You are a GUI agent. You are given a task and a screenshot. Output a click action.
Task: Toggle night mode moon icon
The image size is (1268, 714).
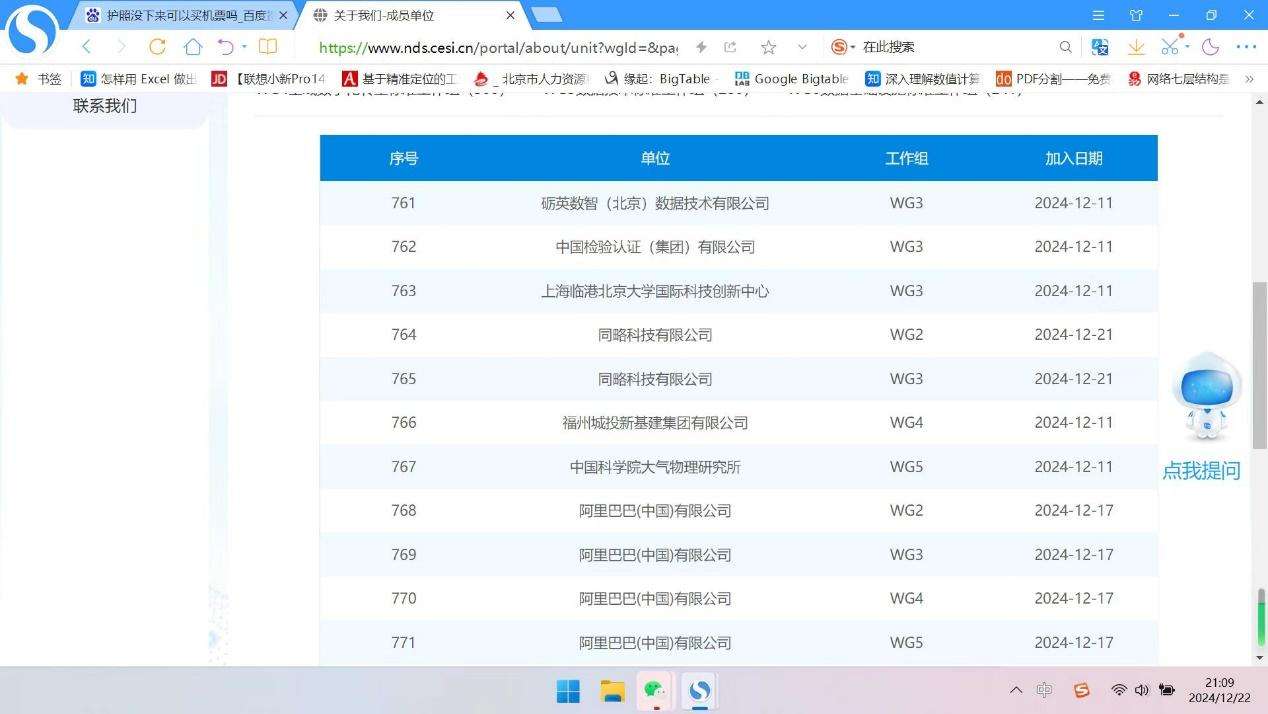1210,47
